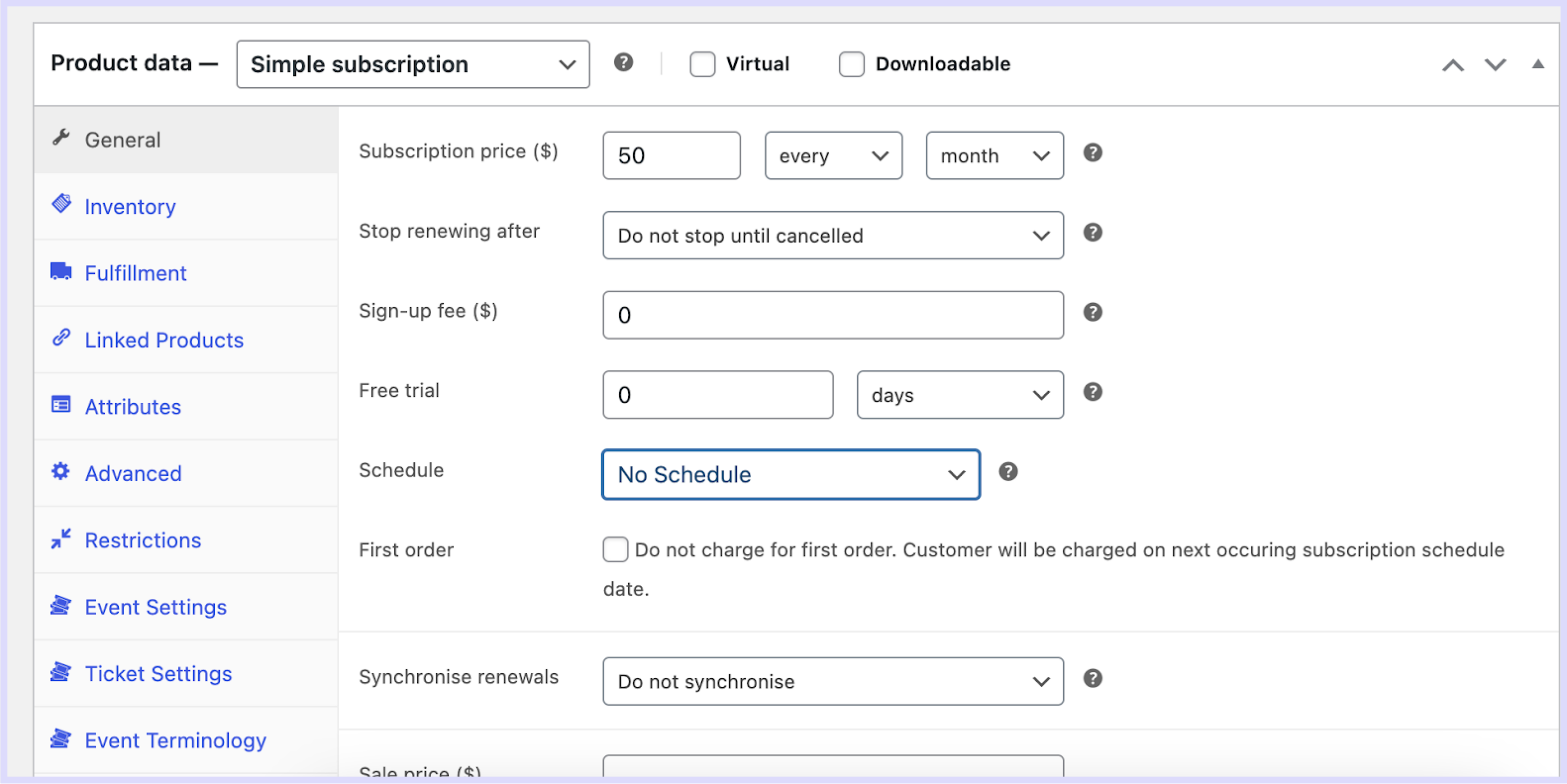Click the list icon beside Attributes
This screenshot has height=784, width=1567.
click(61, 404)
